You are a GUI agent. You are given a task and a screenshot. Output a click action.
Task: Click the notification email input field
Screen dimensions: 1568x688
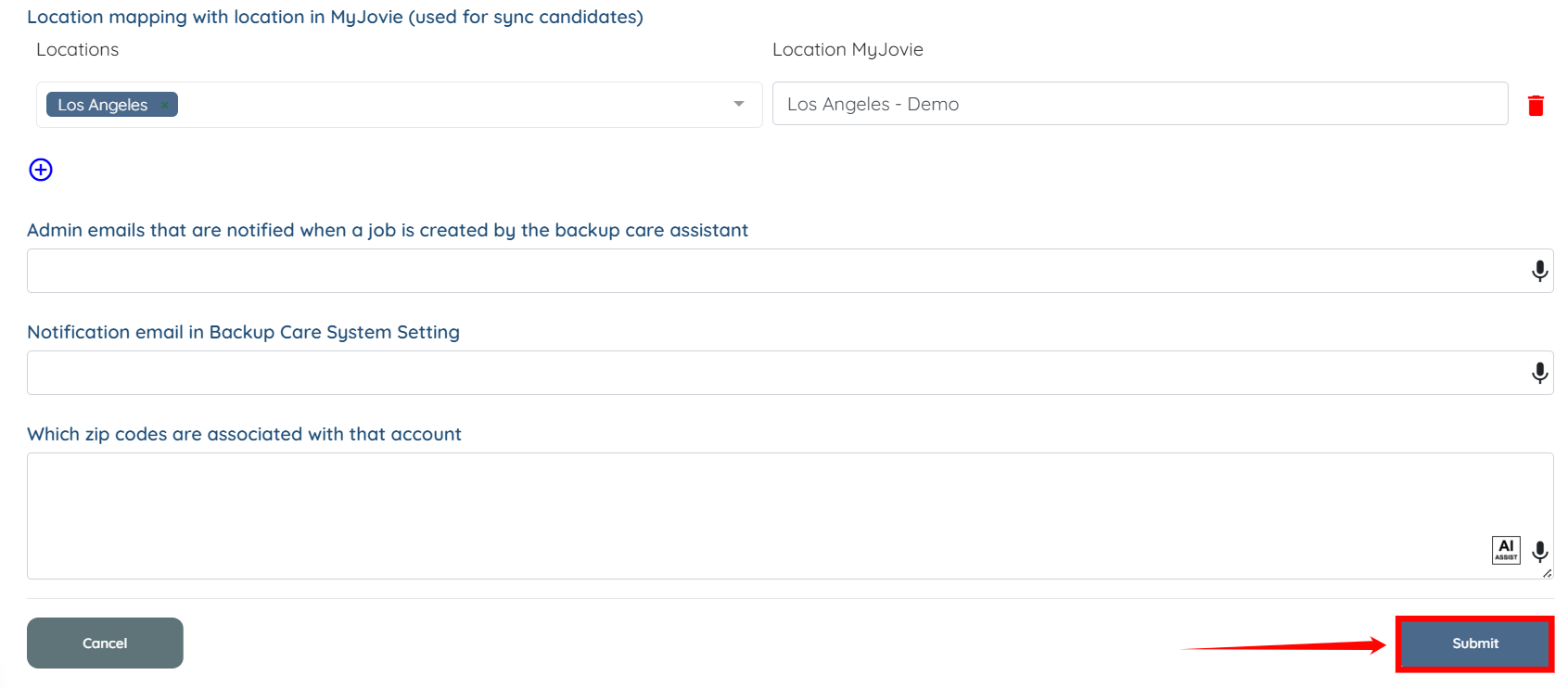click(x=770, y=373)
